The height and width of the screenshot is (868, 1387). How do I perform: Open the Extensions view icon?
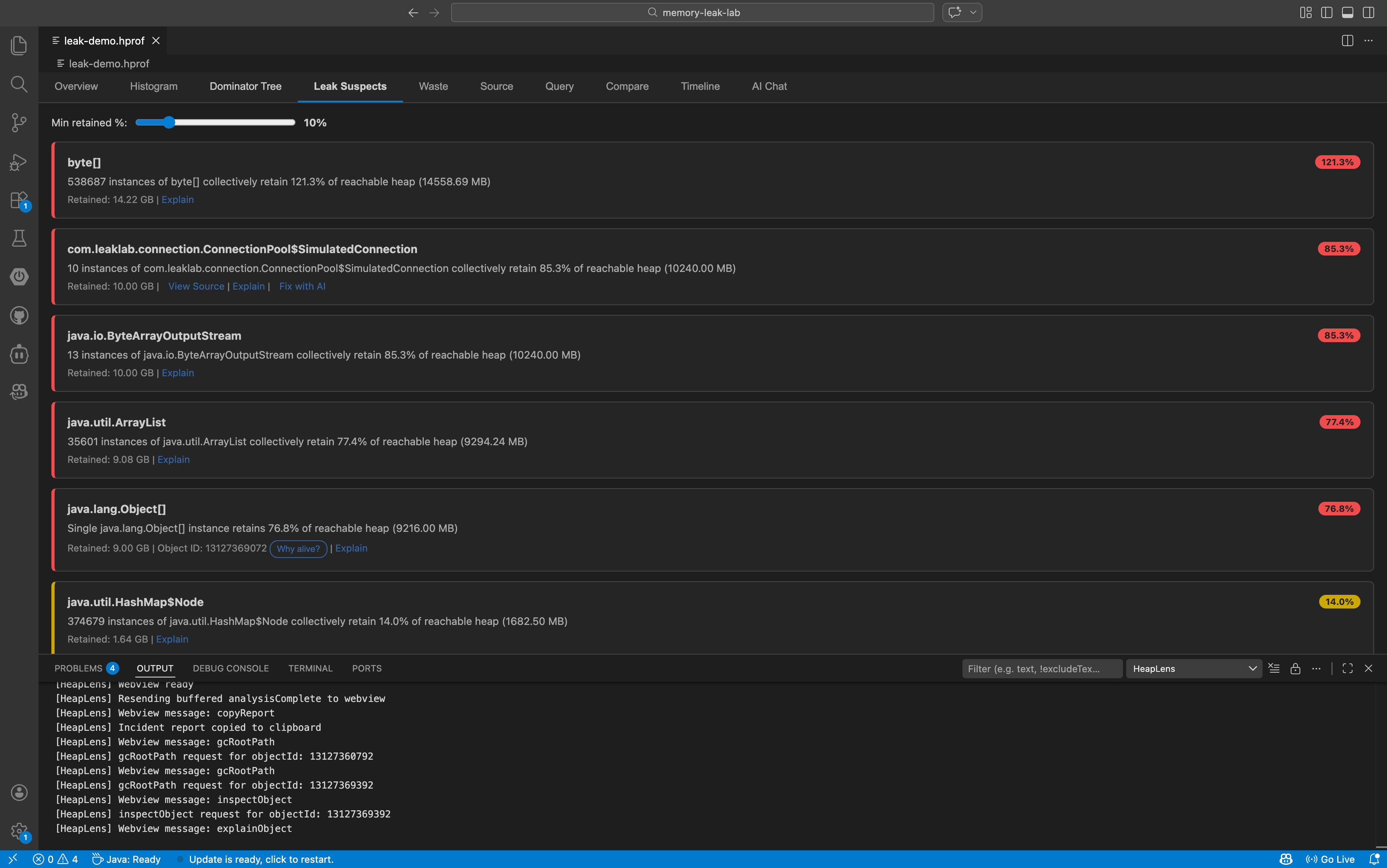click(19, 200)
